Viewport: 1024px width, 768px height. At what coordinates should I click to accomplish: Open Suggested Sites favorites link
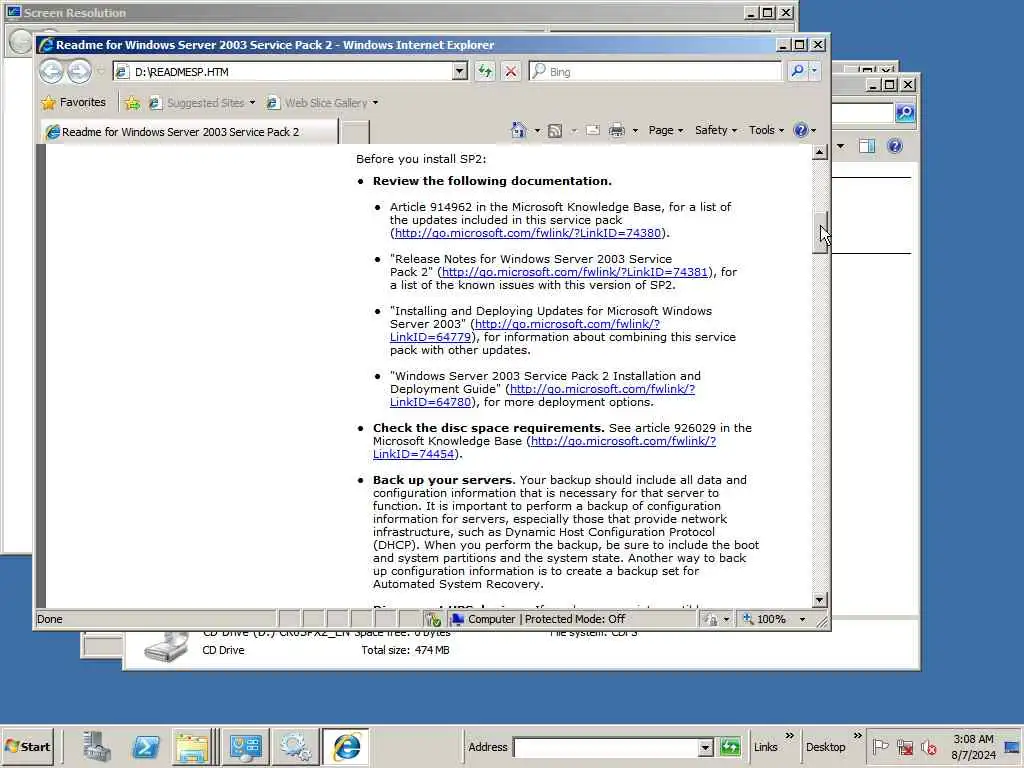tap(202, 103)
